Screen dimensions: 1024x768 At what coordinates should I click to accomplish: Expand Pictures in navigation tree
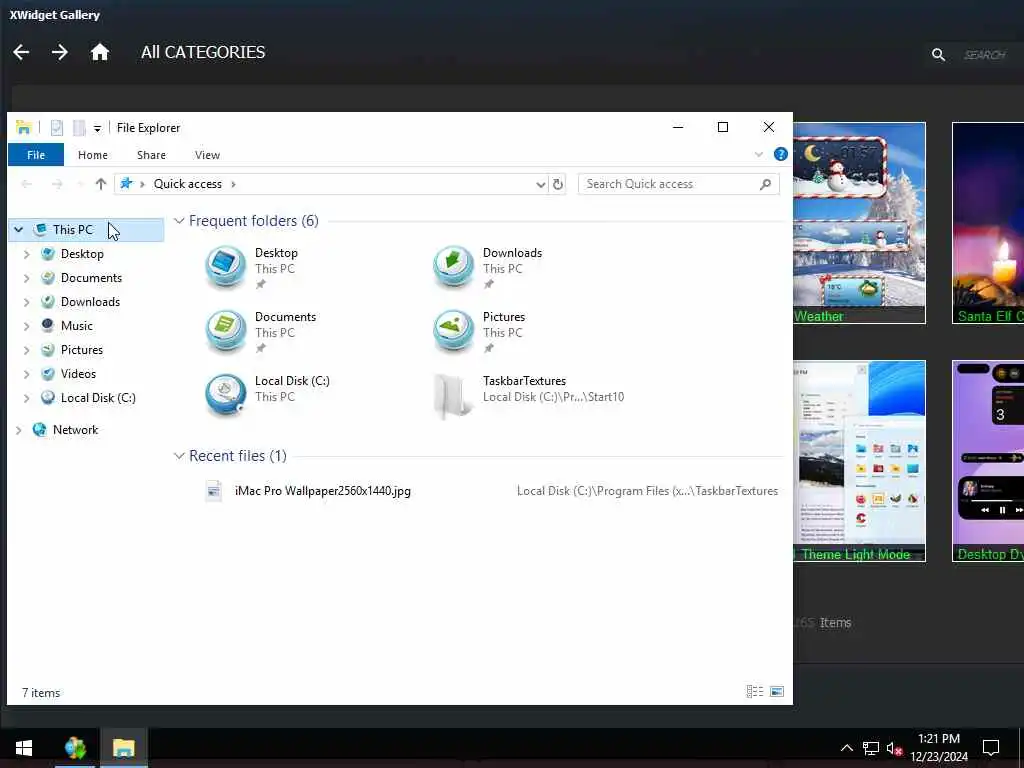(x=27, y=350)
